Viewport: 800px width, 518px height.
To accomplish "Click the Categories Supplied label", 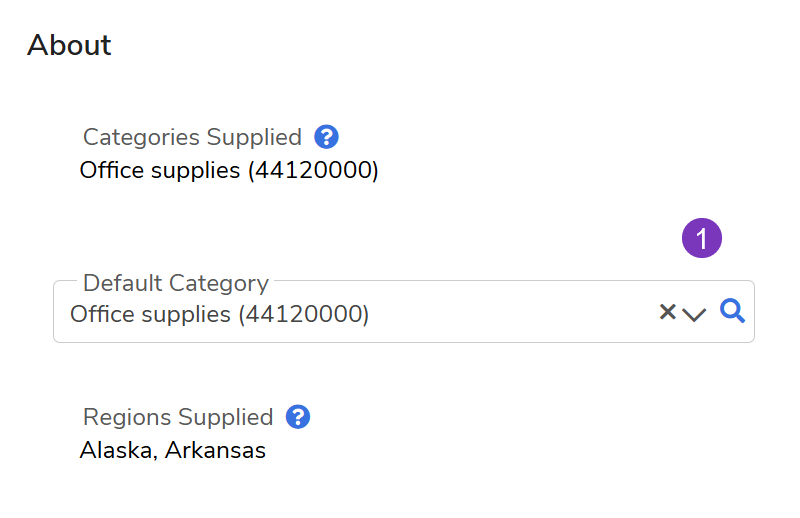I will click(192, 137).
